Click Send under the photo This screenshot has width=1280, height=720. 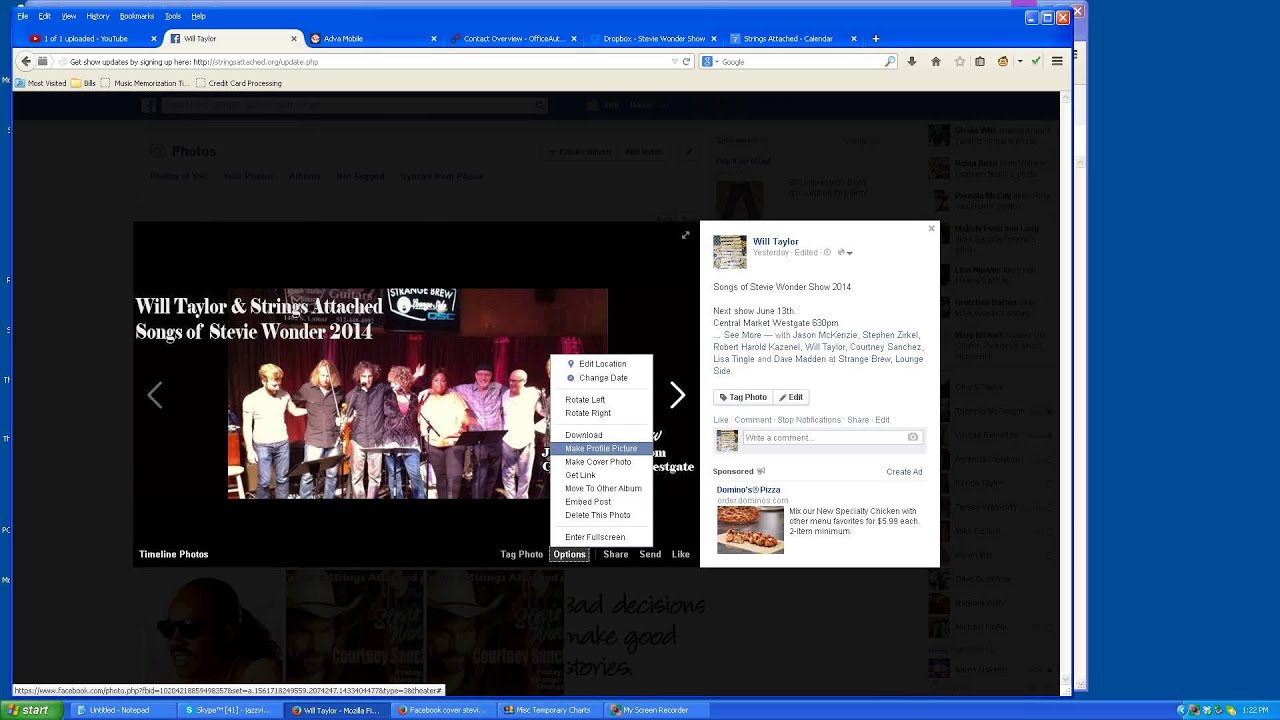[x=650, y=554]
